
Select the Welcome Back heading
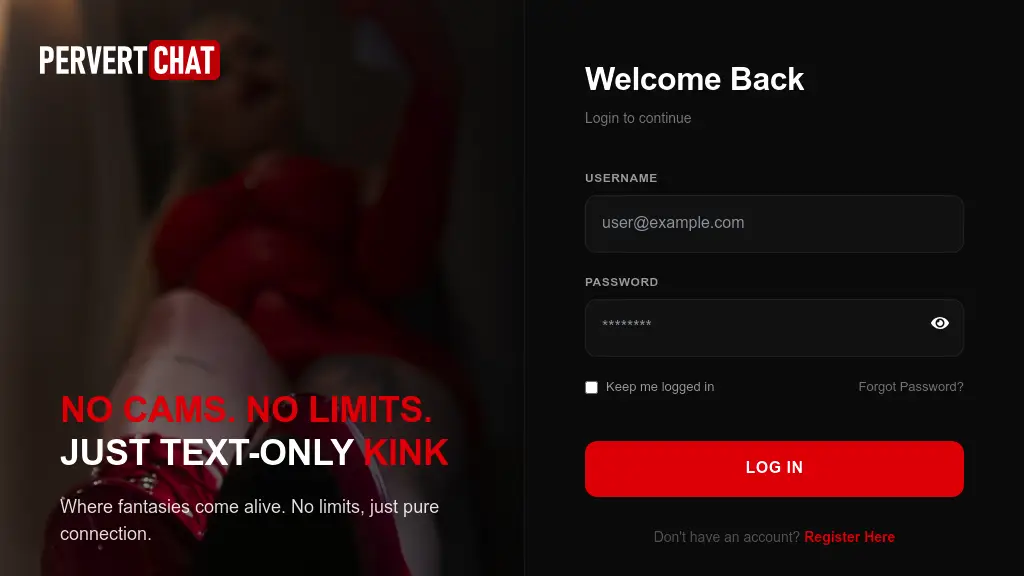point(694,79)
